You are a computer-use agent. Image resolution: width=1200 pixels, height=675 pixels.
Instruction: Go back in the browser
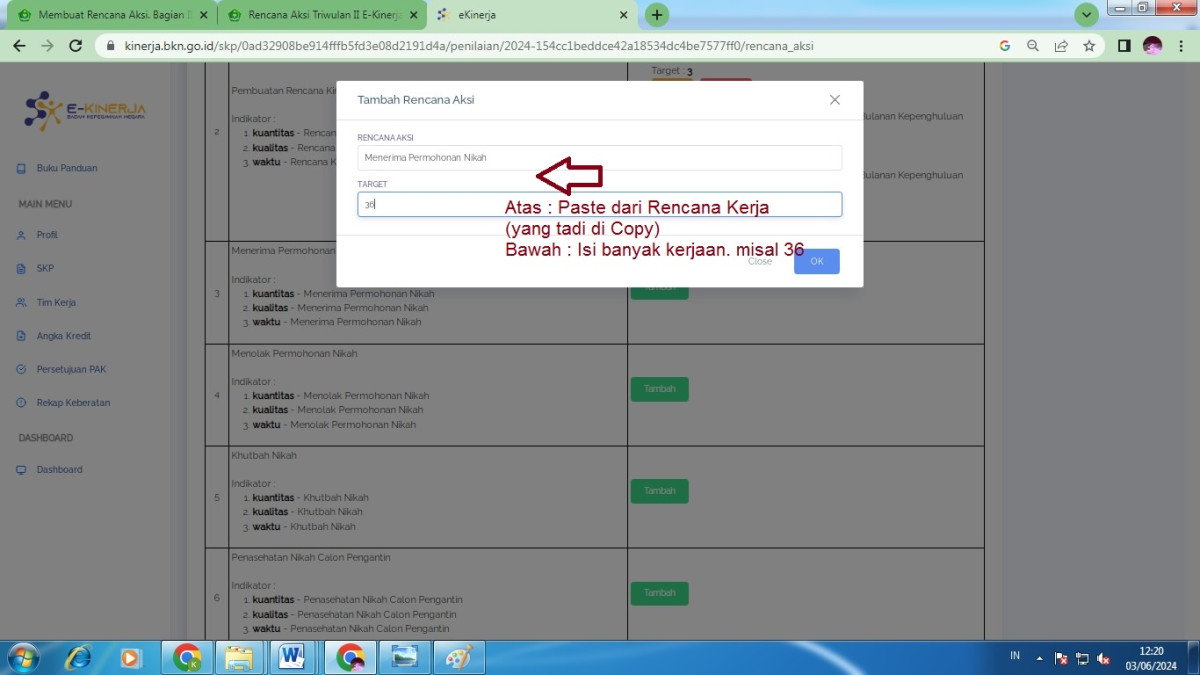[x=20, y=46]
